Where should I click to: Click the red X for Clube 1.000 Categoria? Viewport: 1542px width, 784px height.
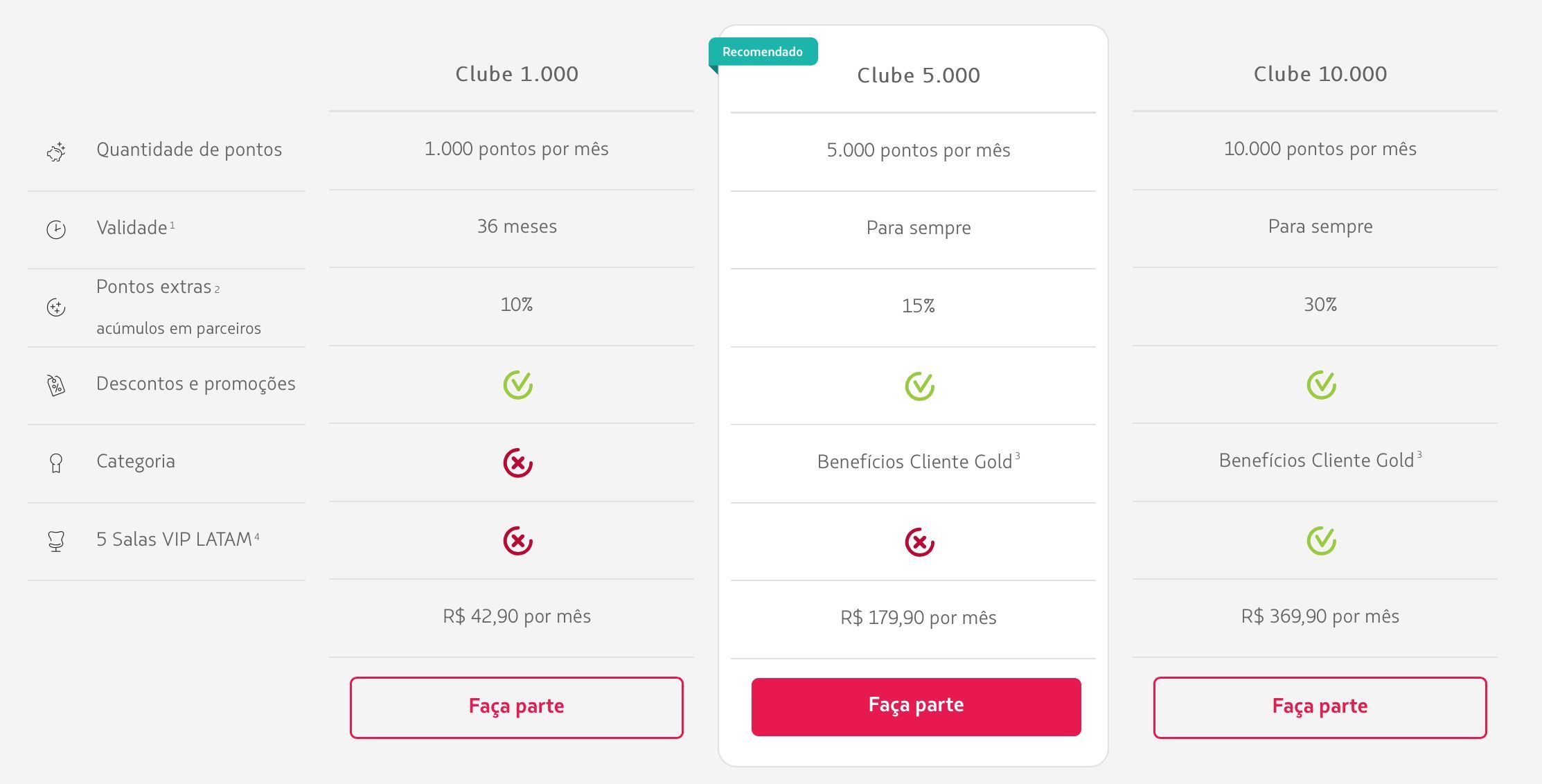point(518,463)
